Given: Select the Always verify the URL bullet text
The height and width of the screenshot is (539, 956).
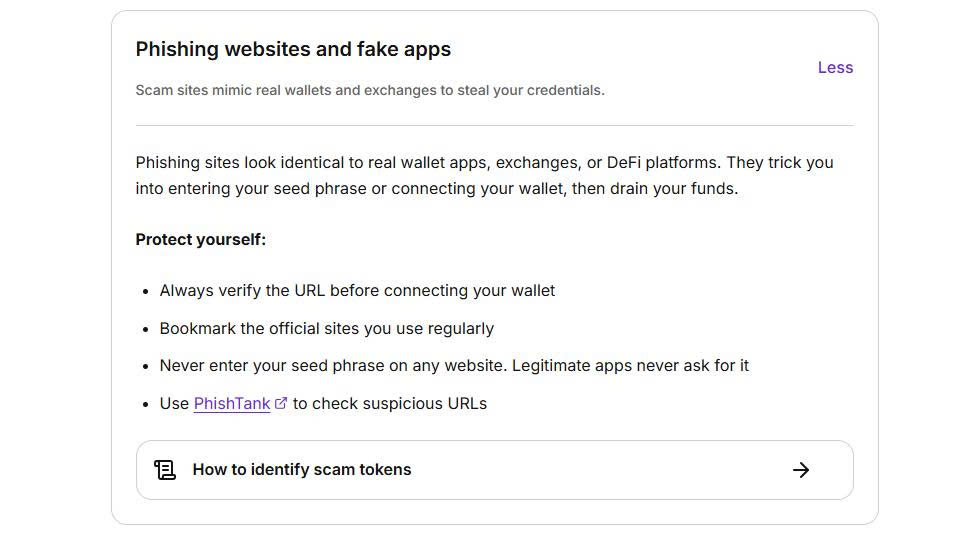Looking at the screenshot, I should 357,291.
